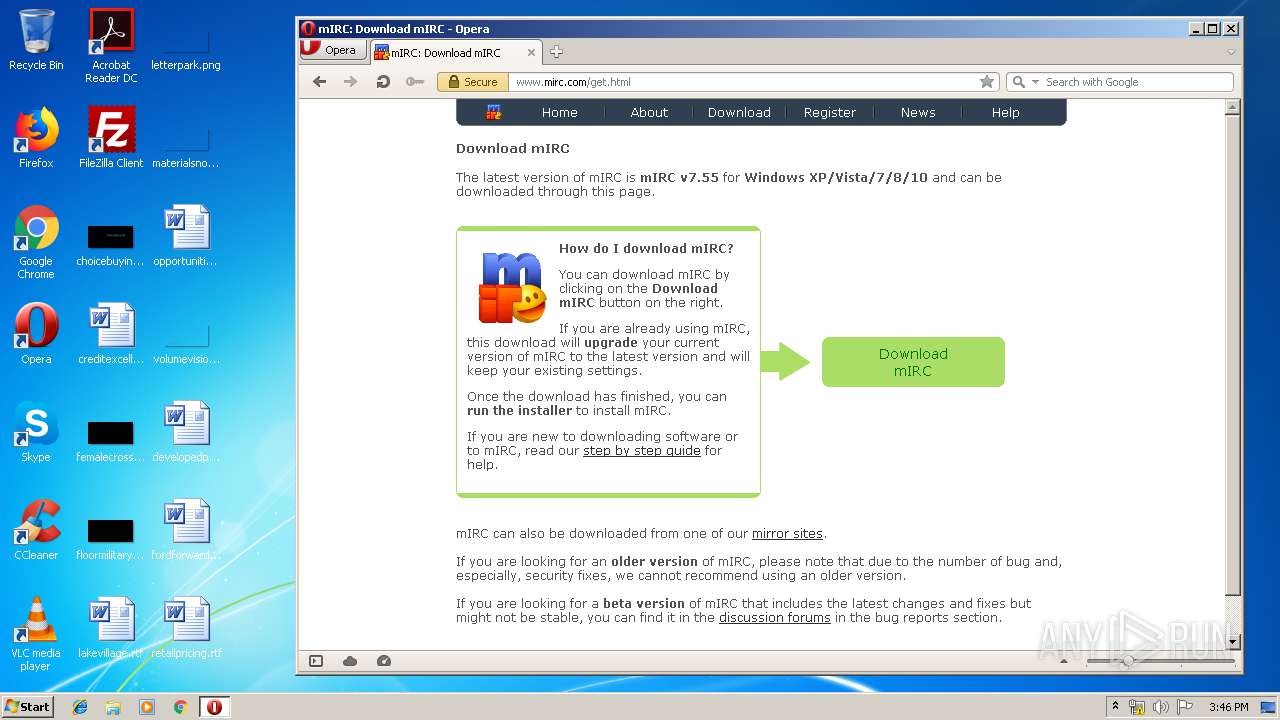The width and height of the screenshot is (1280, 720).
Task: Toggle Opera Turbo gauge icon
Action: (x=383, y=661)
